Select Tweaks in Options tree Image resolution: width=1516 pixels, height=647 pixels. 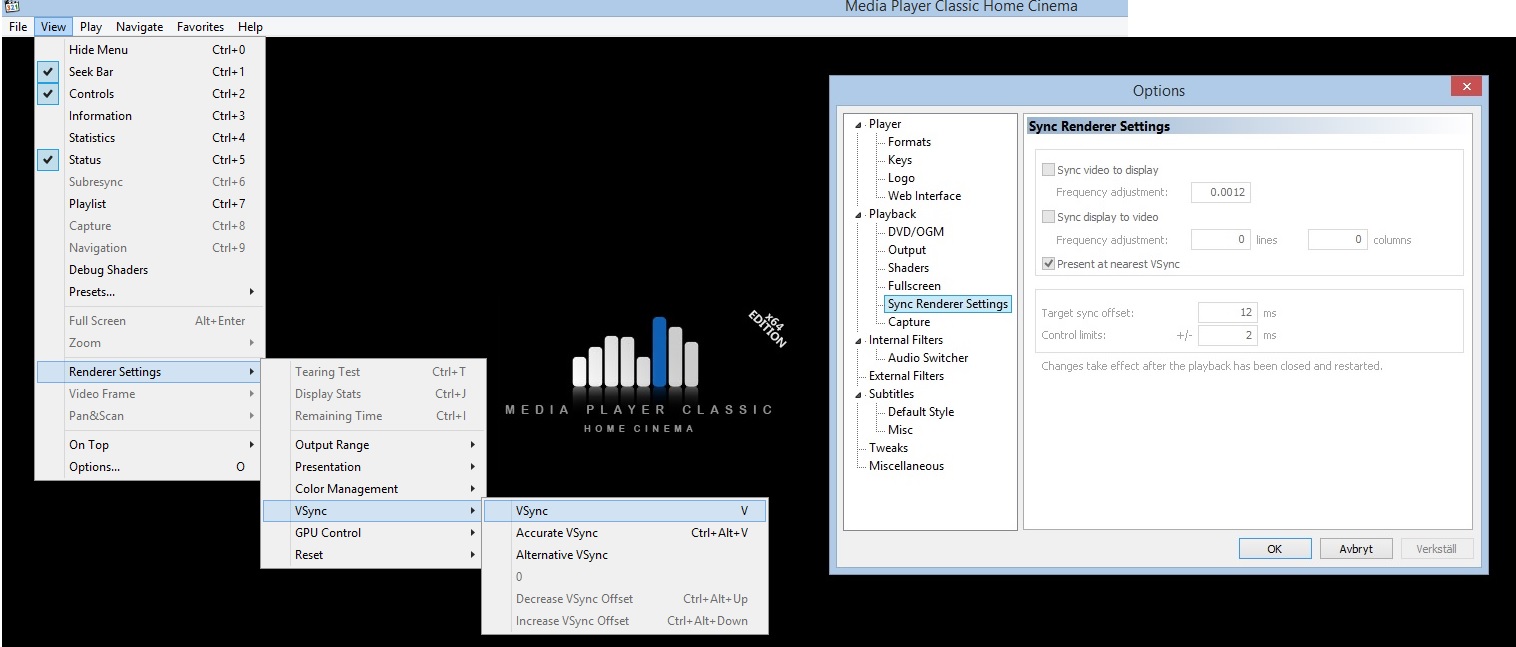pos(888,448)
